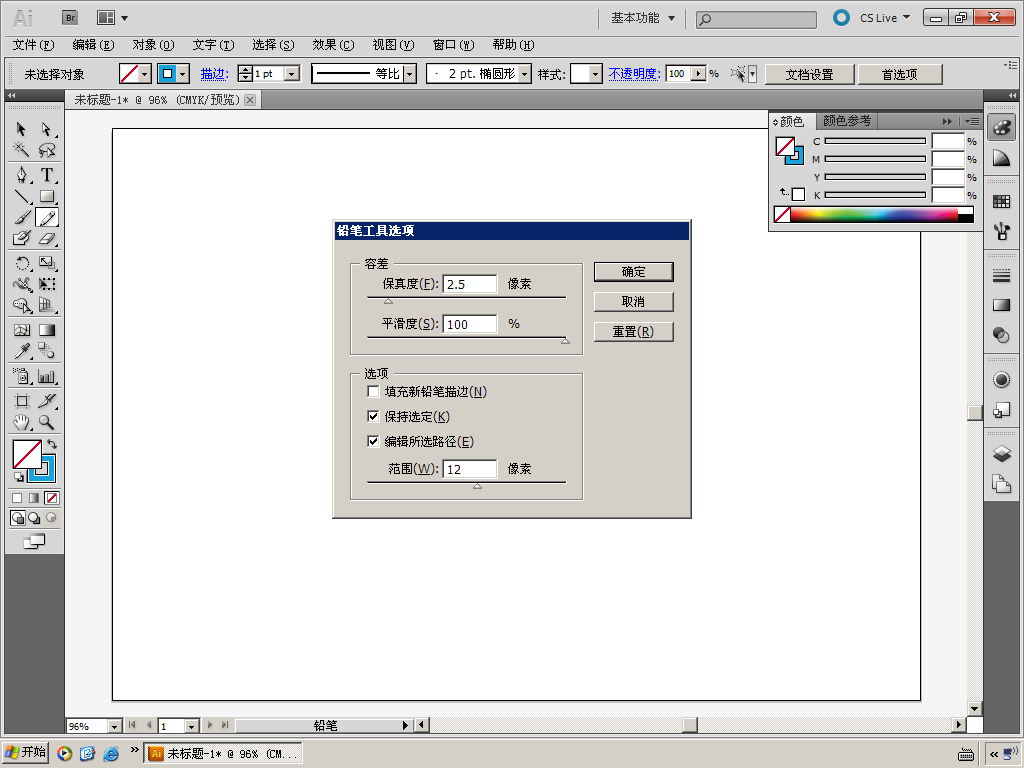Uncheck 编辑所选路径 checkbox
This screenshot has height=768, width=1024.
[x=374, y=441]
